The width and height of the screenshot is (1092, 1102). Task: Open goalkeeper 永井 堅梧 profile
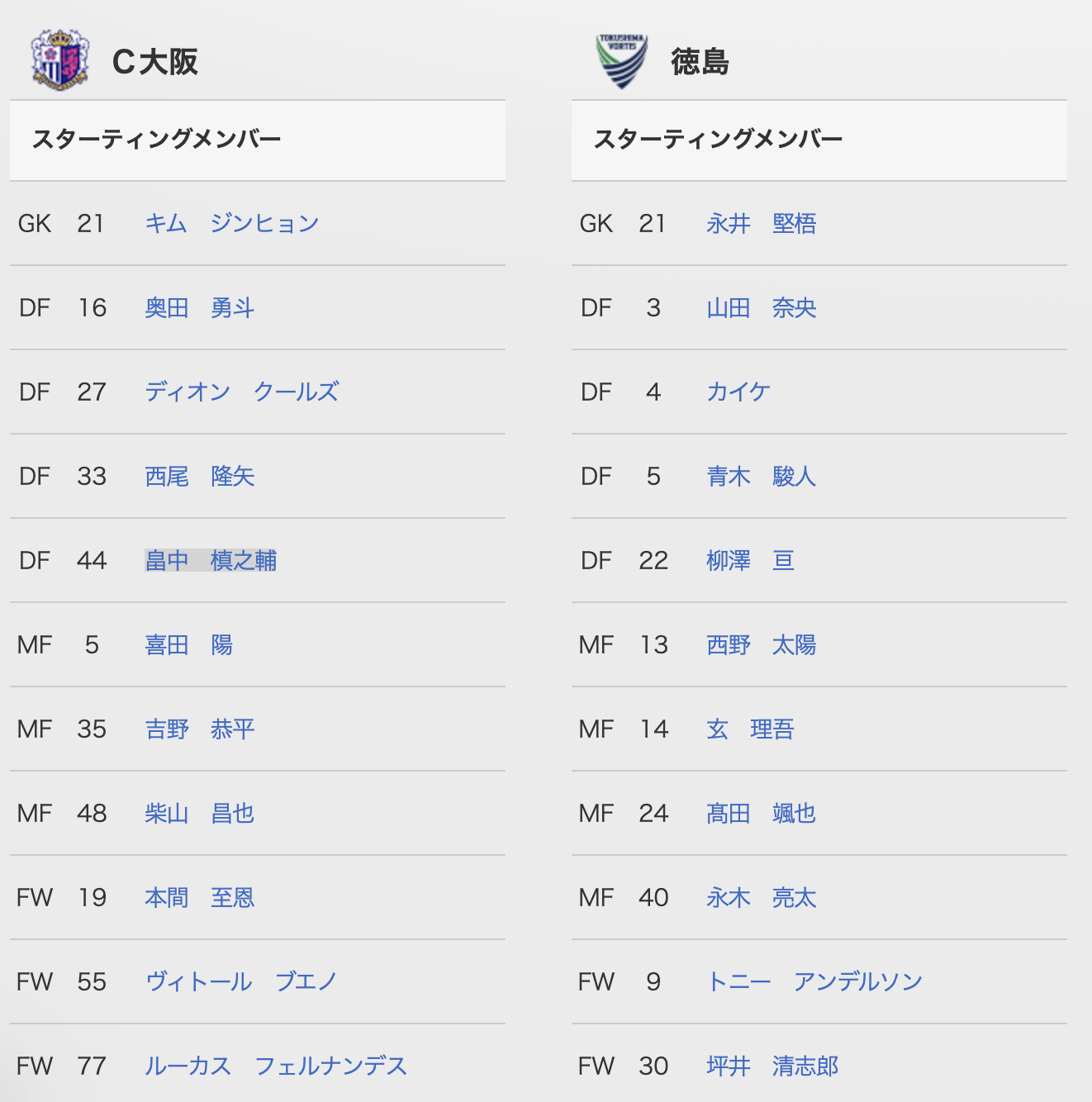(x=762, y=224)
